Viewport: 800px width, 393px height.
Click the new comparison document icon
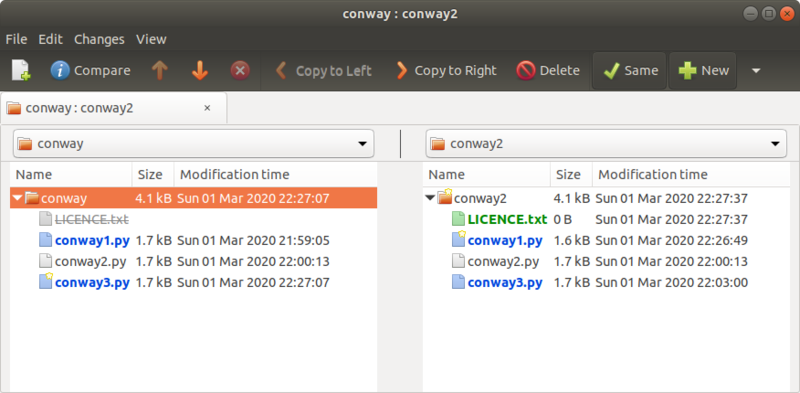pyautogui.click(x=20, y=70)
